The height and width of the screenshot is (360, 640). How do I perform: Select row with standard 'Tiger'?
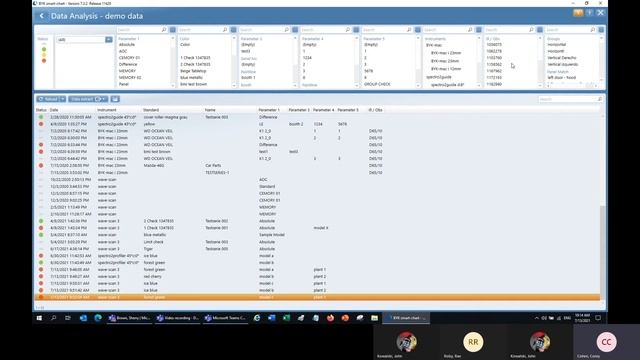click(318, 249)
